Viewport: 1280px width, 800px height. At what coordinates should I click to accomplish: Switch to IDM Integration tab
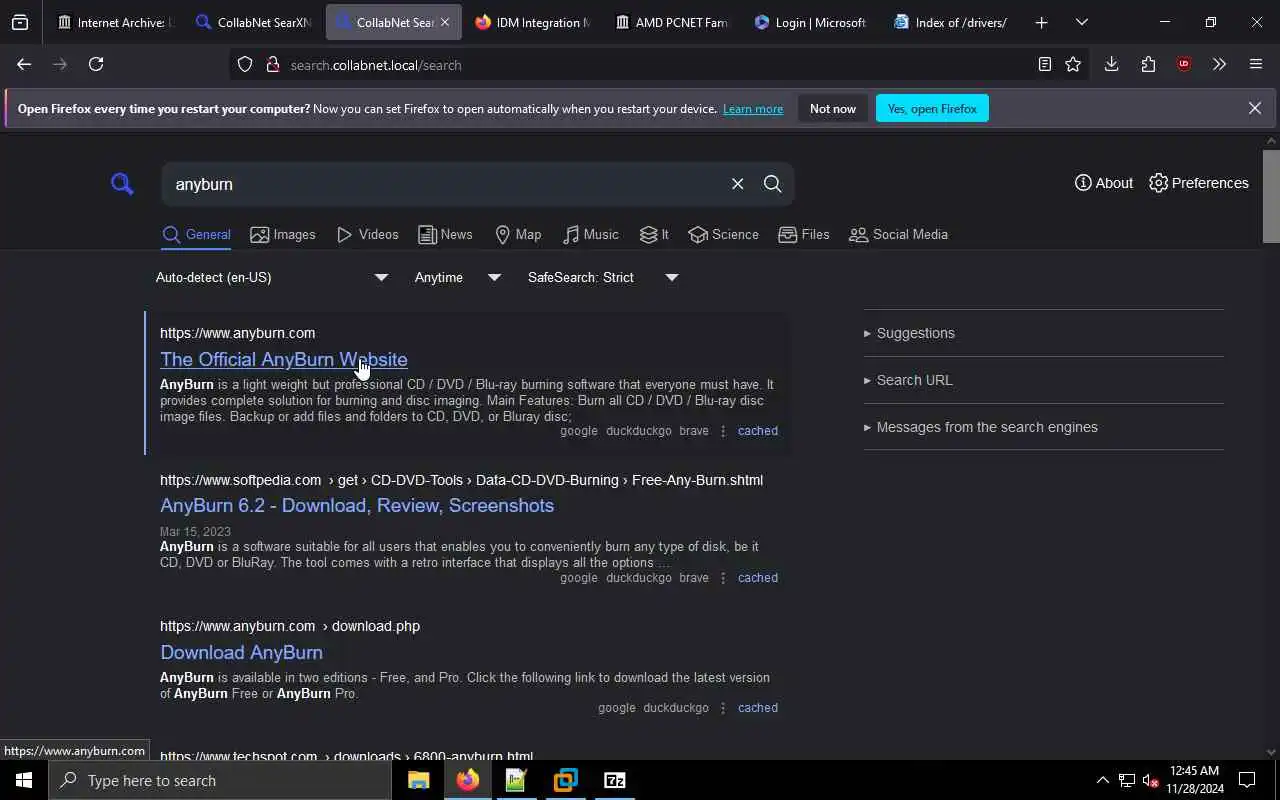tap(532, 22)
